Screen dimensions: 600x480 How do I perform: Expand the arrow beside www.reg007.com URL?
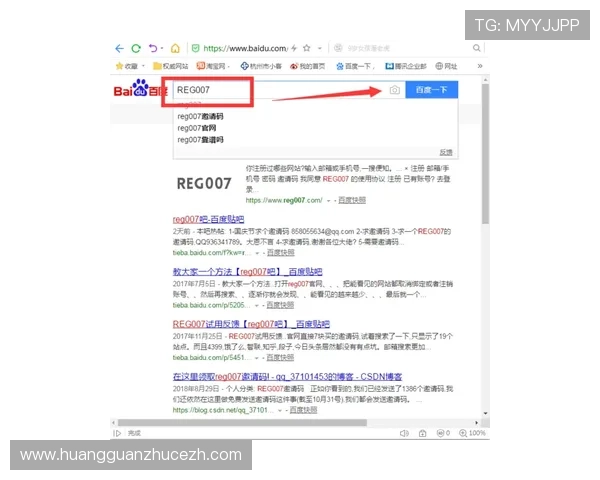[x=328, y=201]
